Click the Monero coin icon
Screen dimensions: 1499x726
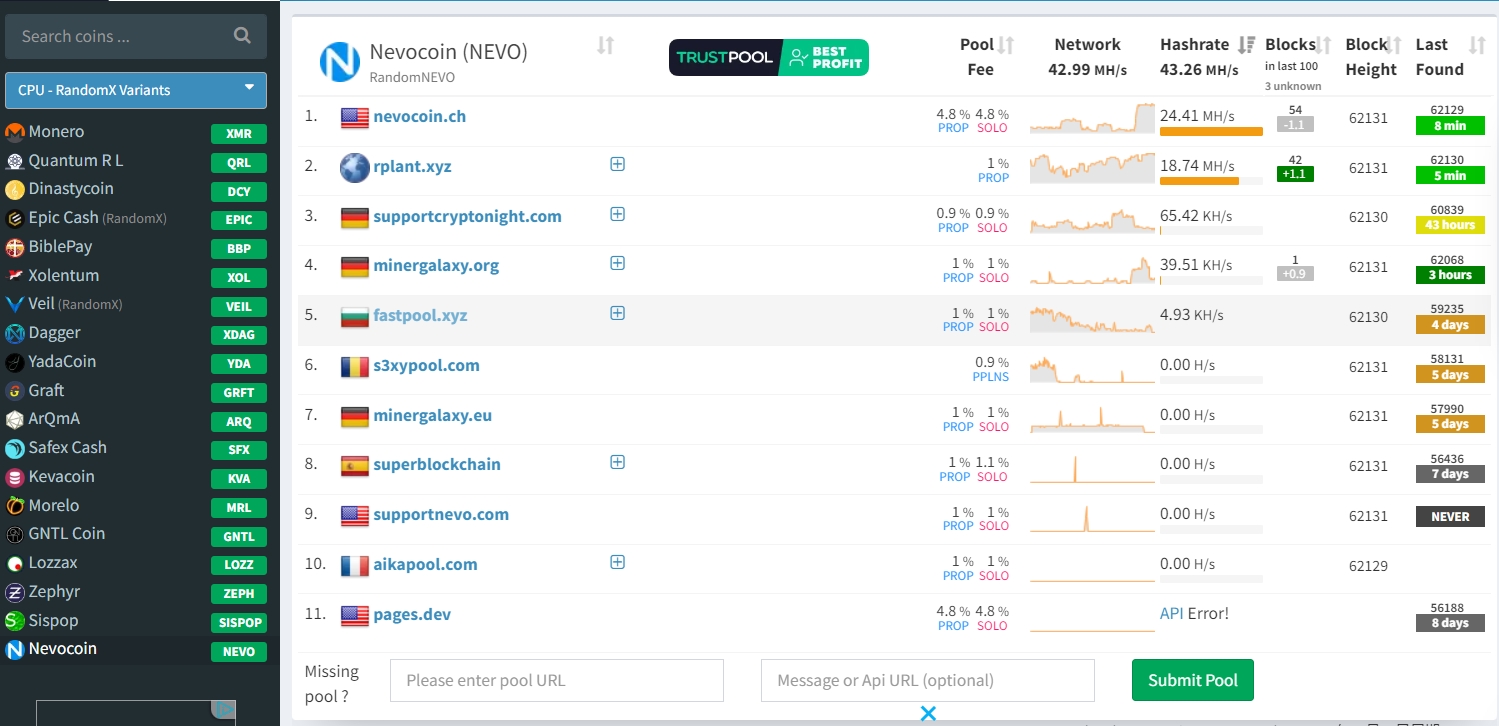tap(14, 132)
